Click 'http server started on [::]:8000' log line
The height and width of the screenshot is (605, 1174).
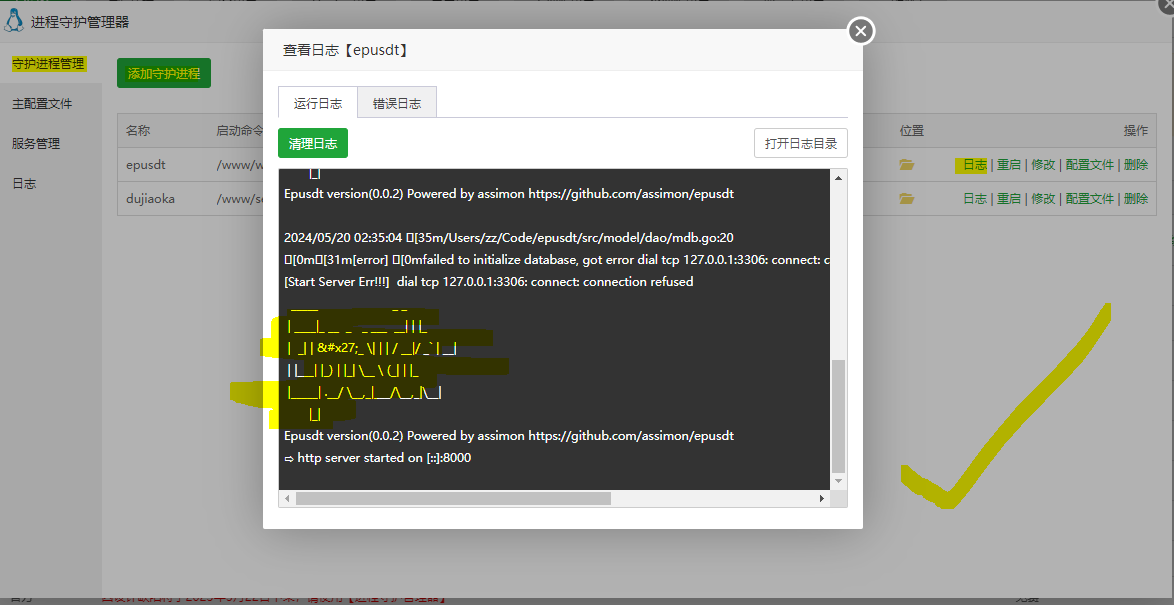tap(378, 457)
